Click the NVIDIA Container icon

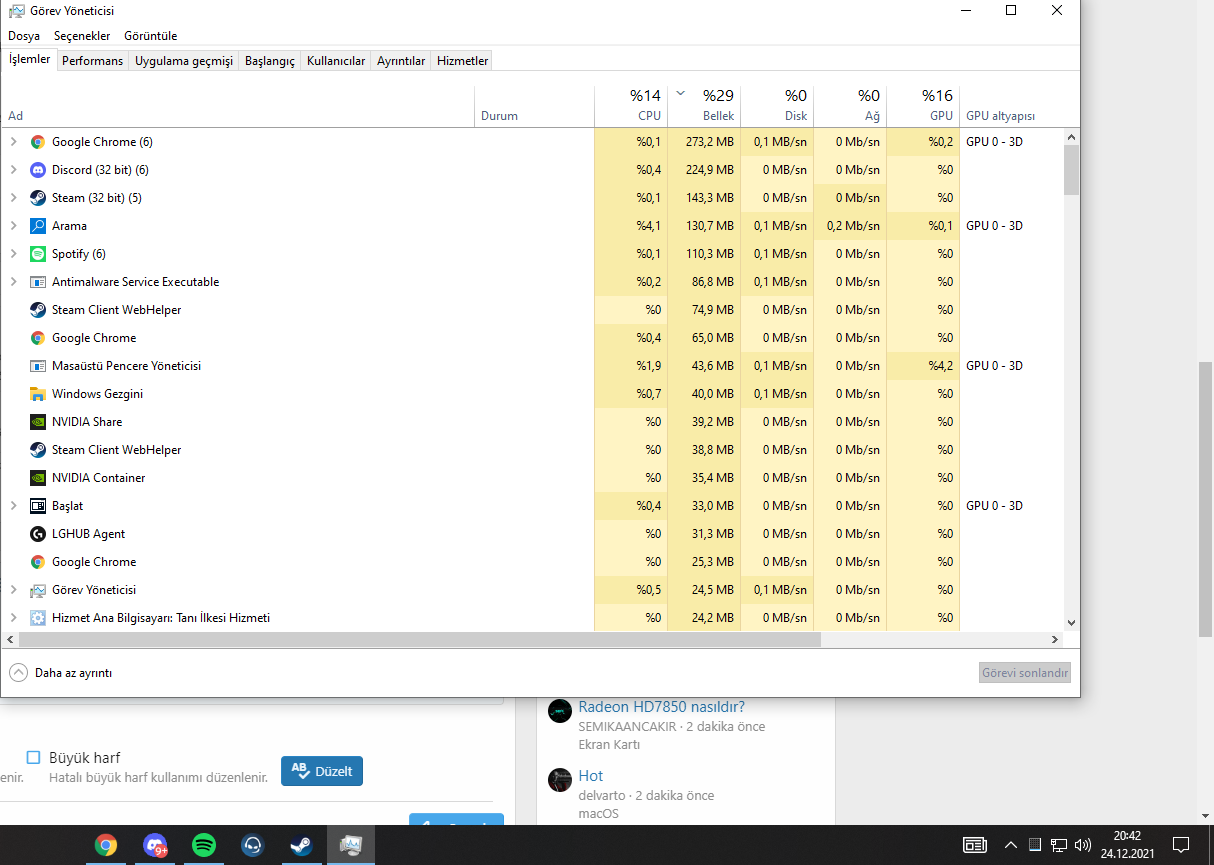38,478
